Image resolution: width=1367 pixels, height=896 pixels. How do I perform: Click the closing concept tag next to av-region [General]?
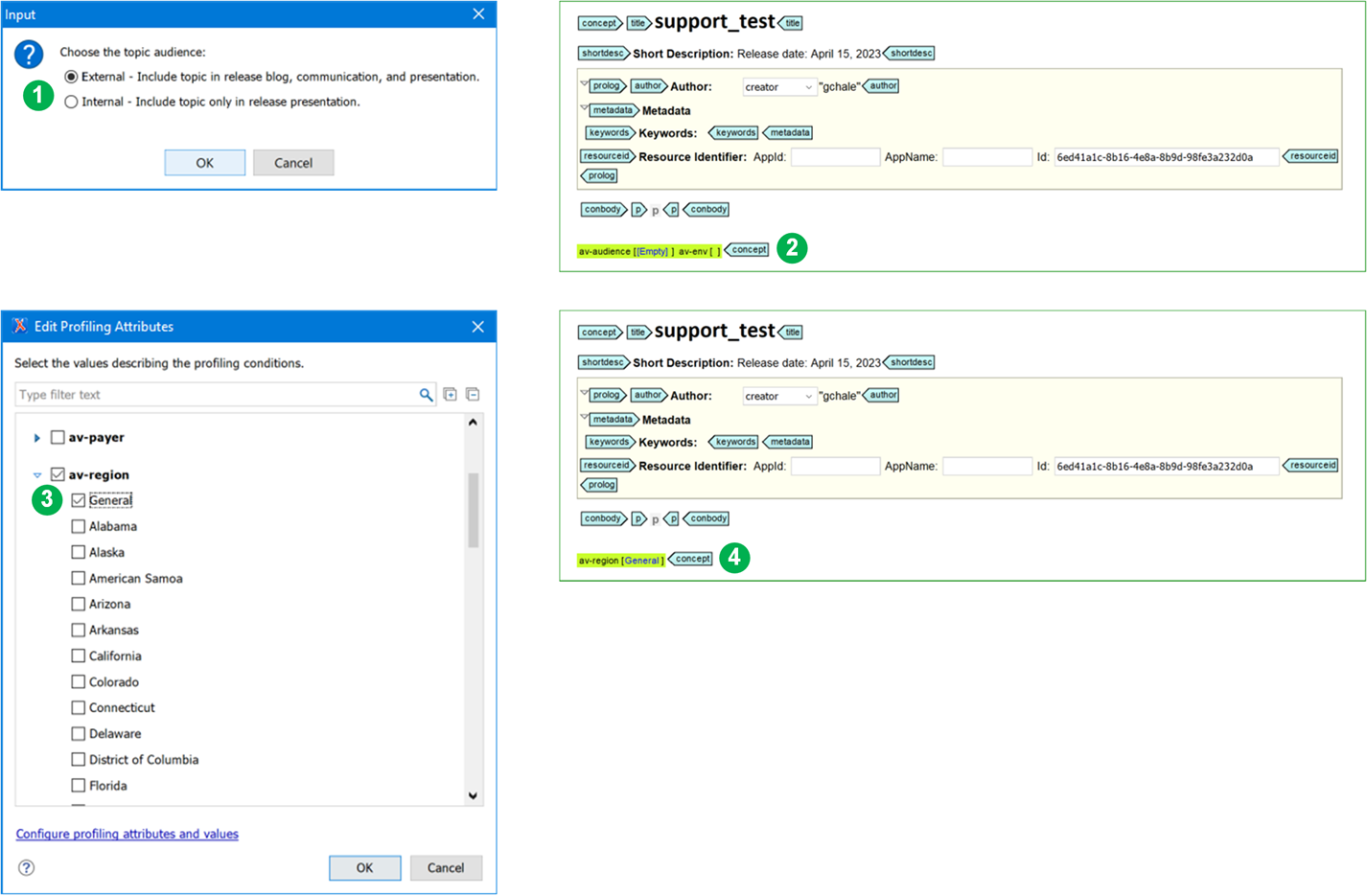click(690, 559)
